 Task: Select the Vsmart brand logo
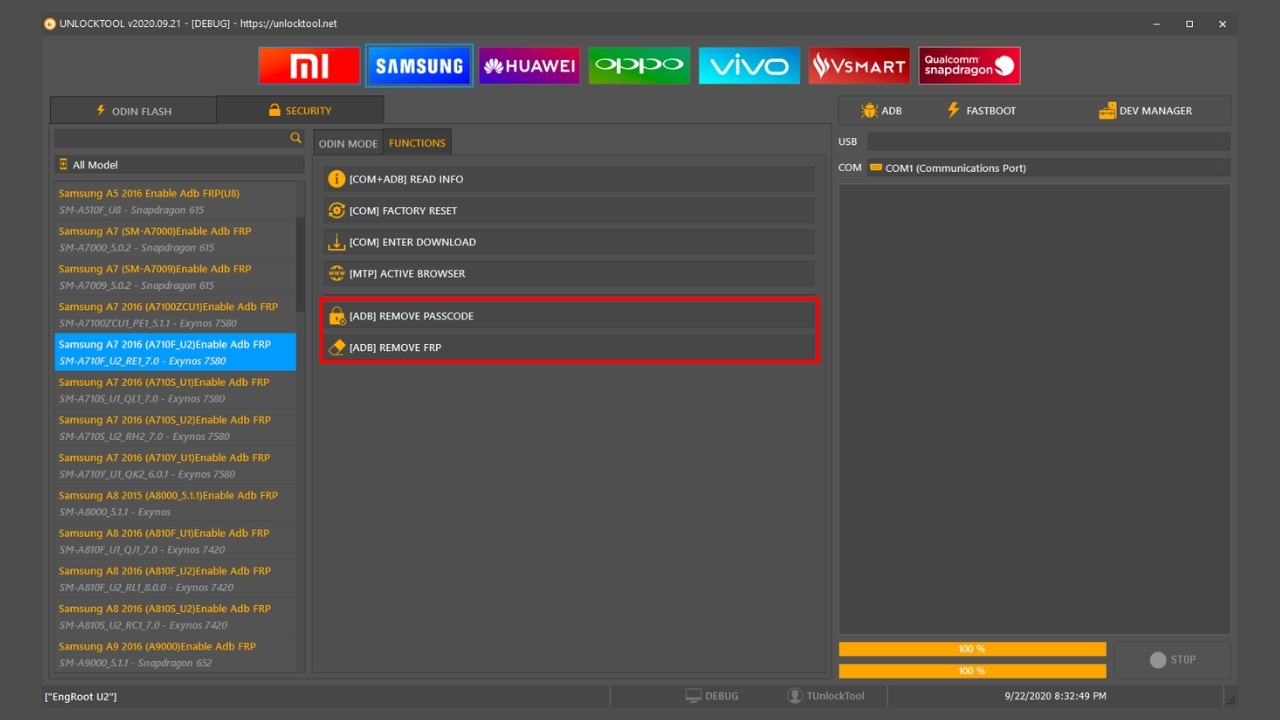point(859,66)
